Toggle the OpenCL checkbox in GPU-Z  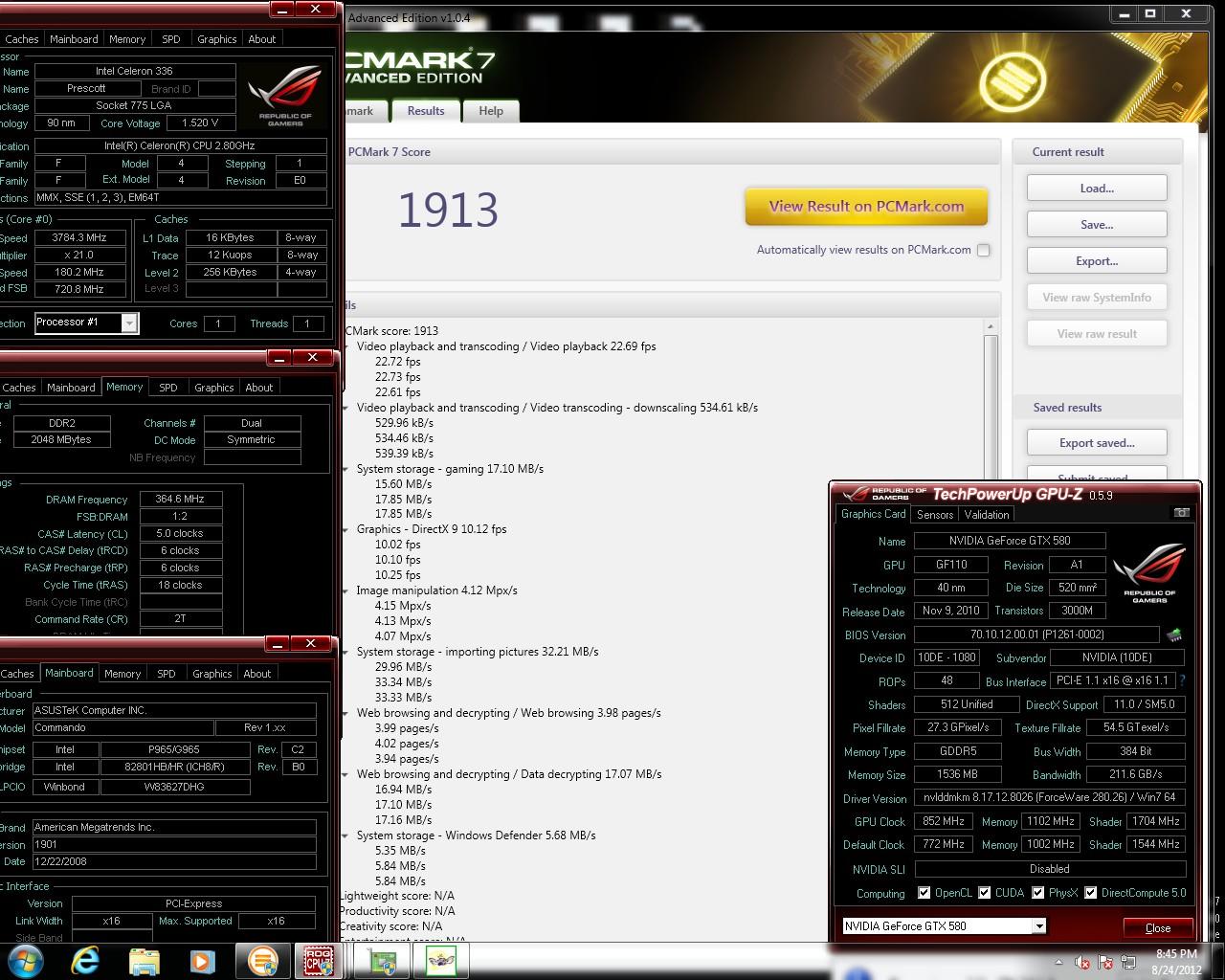pyautogui.click(x=924, y=893)
